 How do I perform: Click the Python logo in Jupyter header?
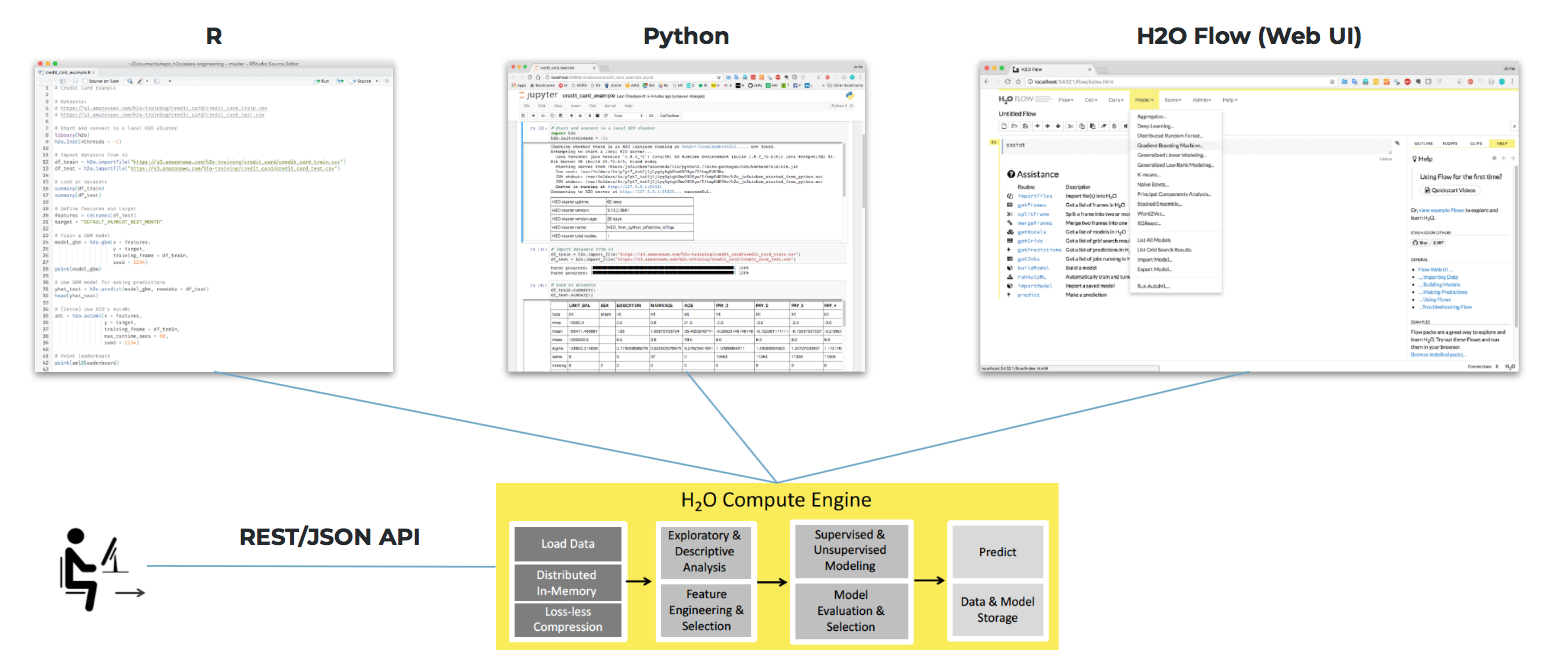click(x=848, y=95)
